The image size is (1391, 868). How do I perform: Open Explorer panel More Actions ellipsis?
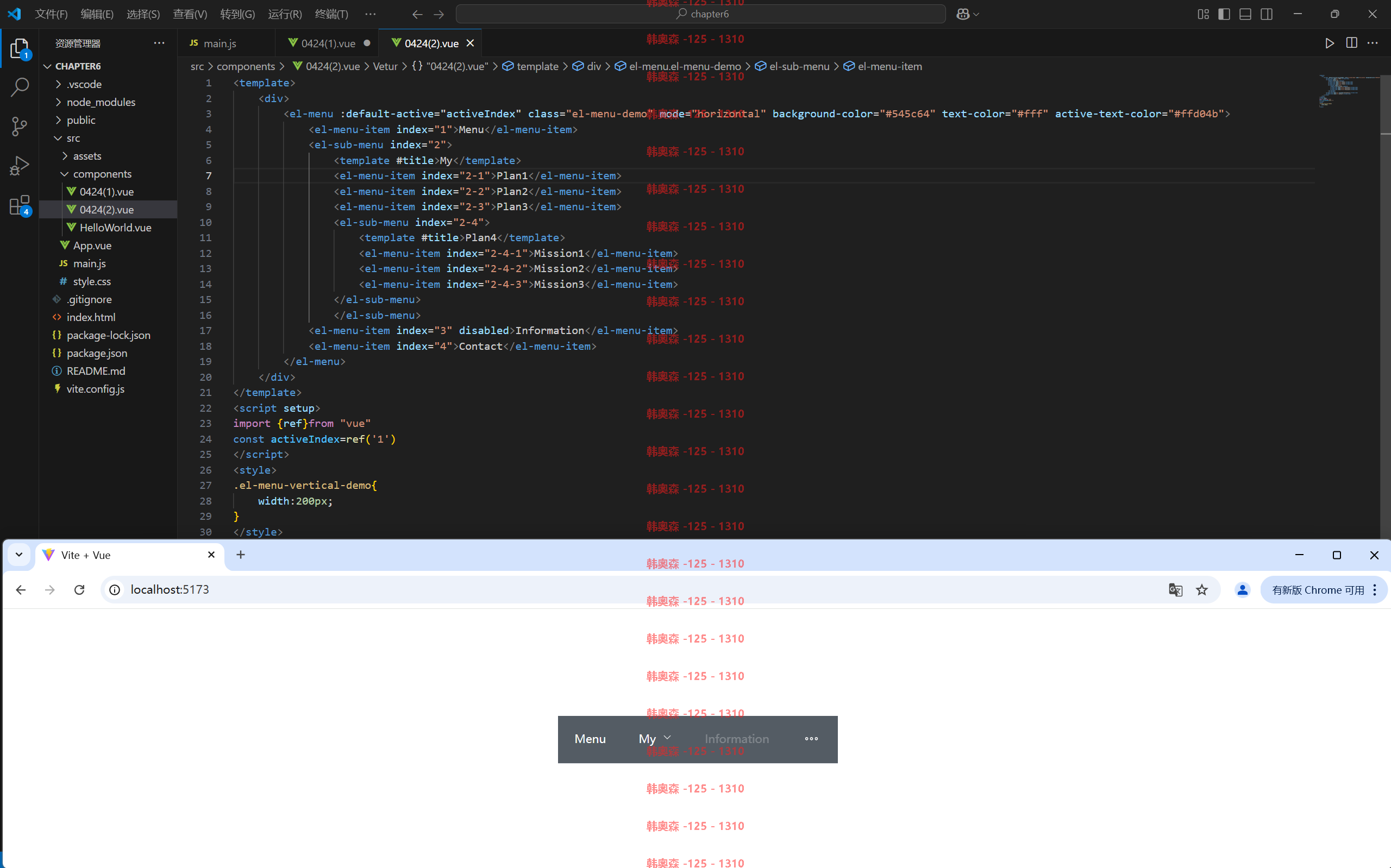tap(159, 43)
